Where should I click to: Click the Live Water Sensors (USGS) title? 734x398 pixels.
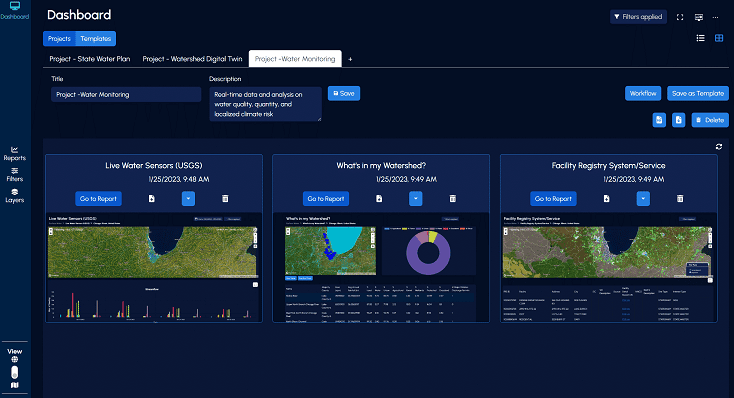[154, 165]
